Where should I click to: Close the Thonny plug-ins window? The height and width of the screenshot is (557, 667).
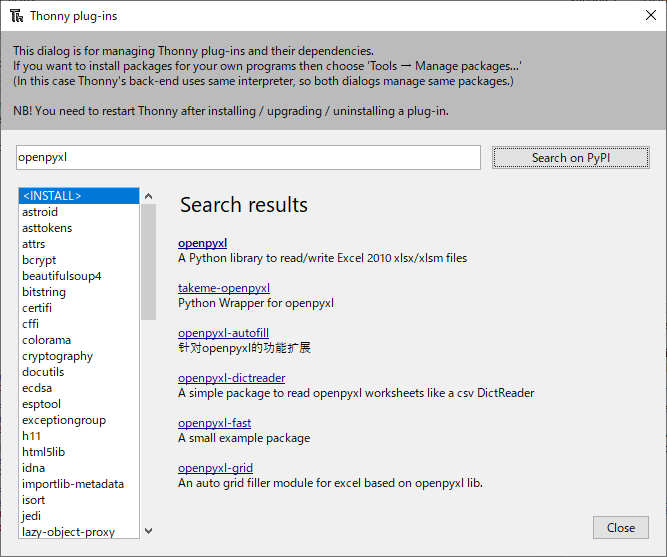(651, 16)
